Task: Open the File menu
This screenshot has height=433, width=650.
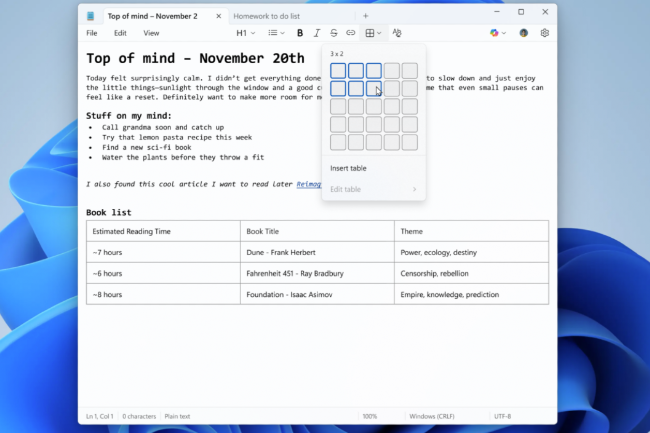Action: click(92, 33)
